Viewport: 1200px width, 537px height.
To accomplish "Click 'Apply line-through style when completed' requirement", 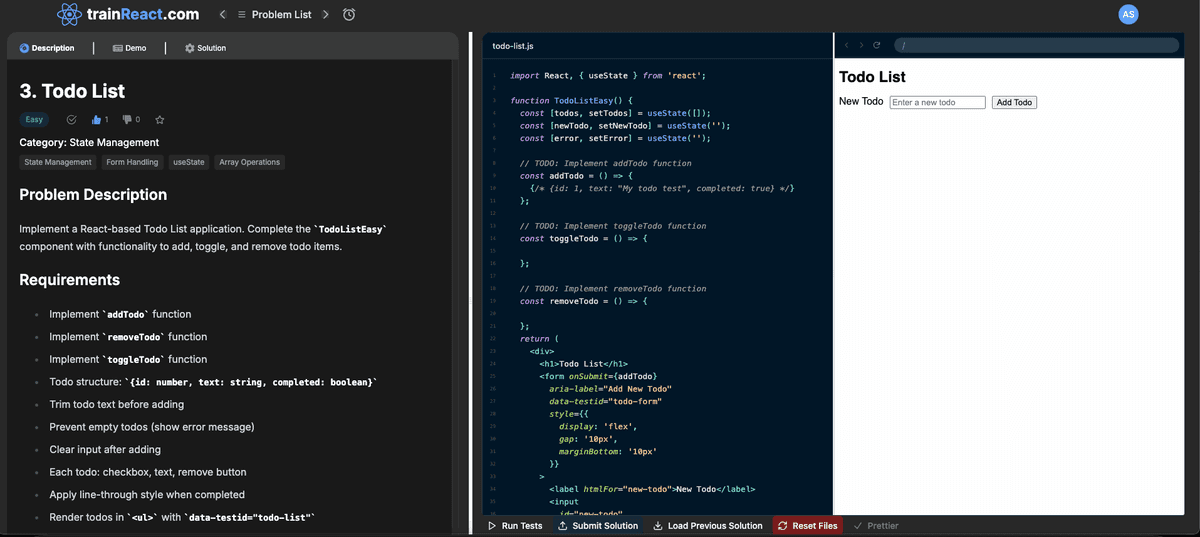I will pyautogui.click(x=147, y=495).
